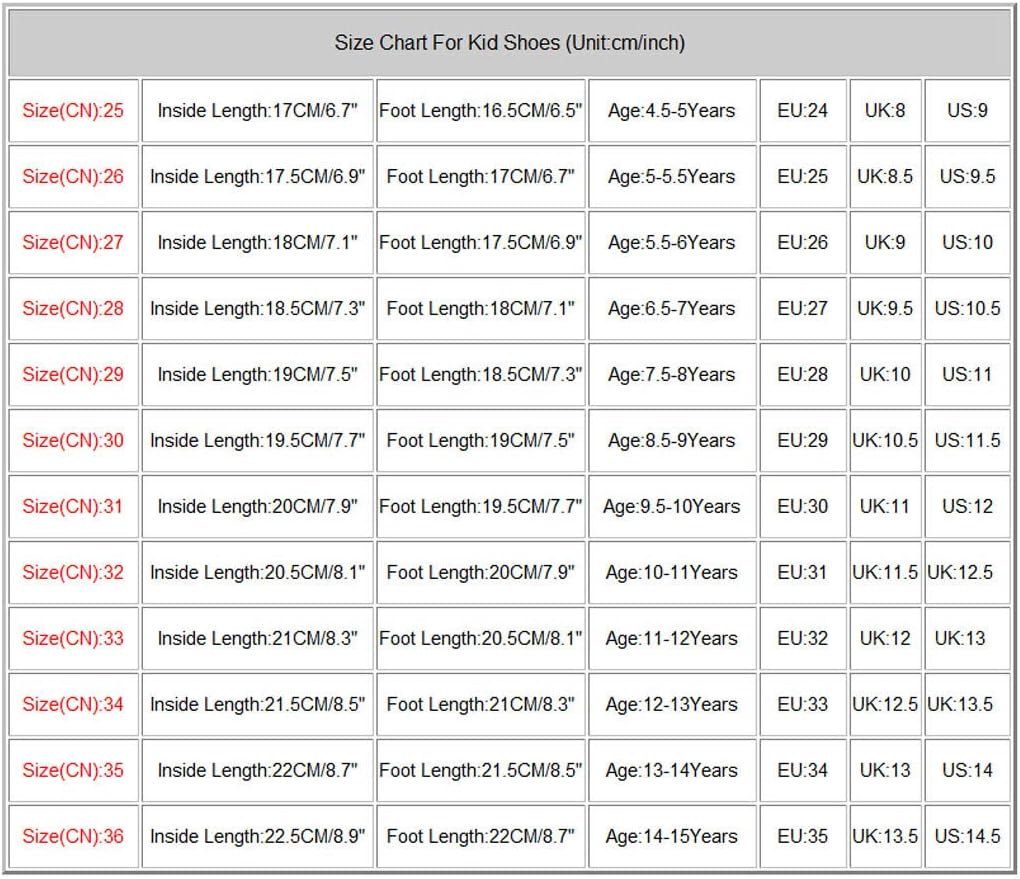The height and width of the screenshot is (879, 1020).
Task: Click the Inside Length:17CM/6.7" cell
Action: [257, 110]
